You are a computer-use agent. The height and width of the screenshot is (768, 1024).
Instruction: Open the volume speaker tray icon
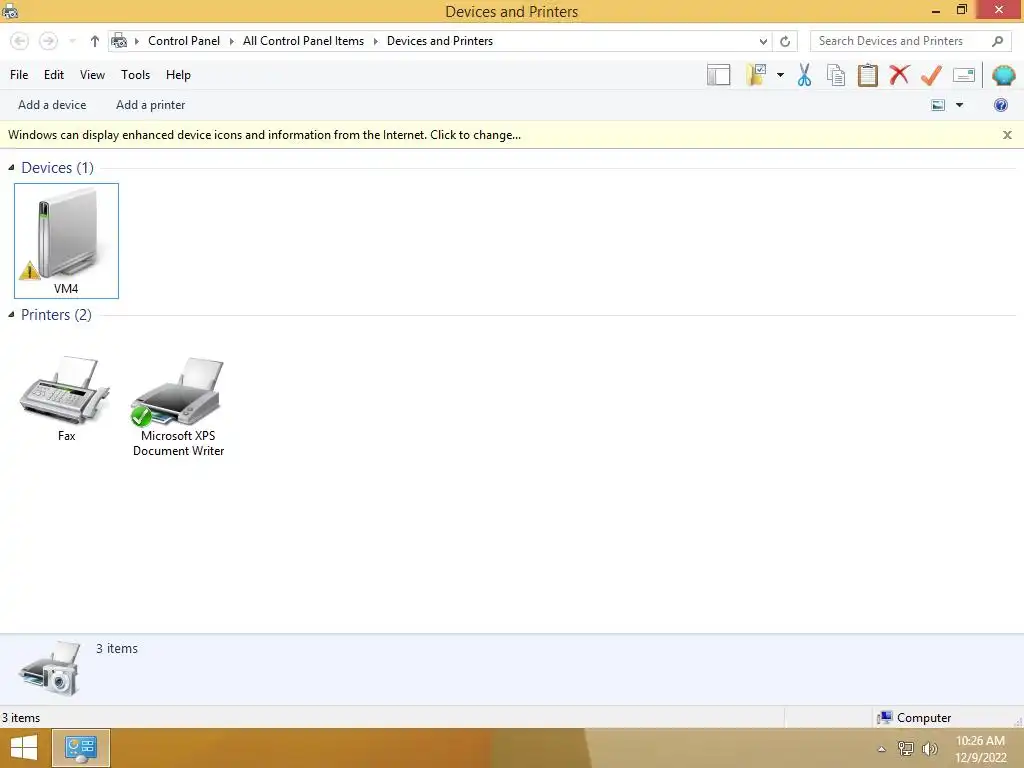coord(929,749)
